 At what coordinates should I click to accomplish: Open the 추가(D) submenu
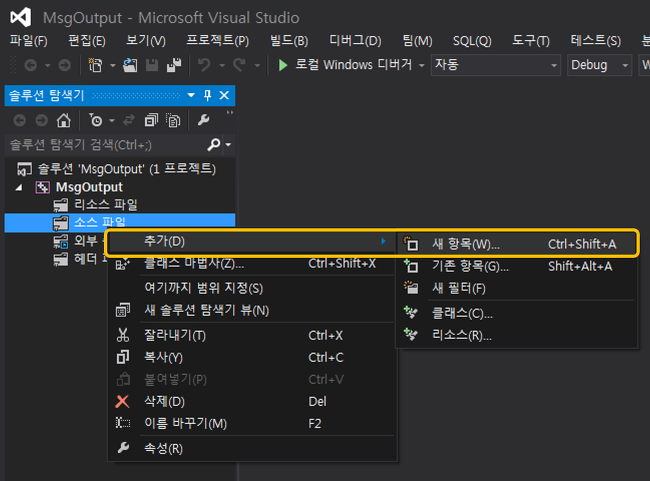click(250, 241)
